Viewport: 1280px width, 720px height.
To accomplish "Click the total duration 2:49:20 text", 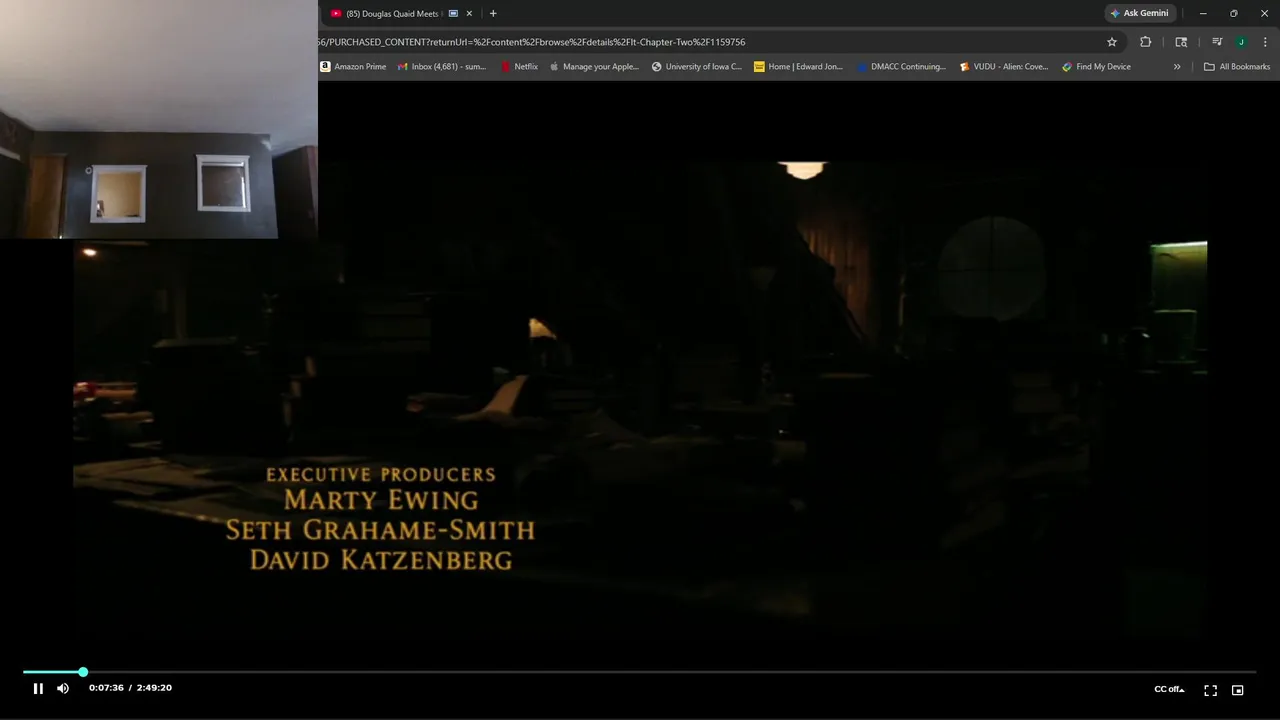I will click(154, 688).
